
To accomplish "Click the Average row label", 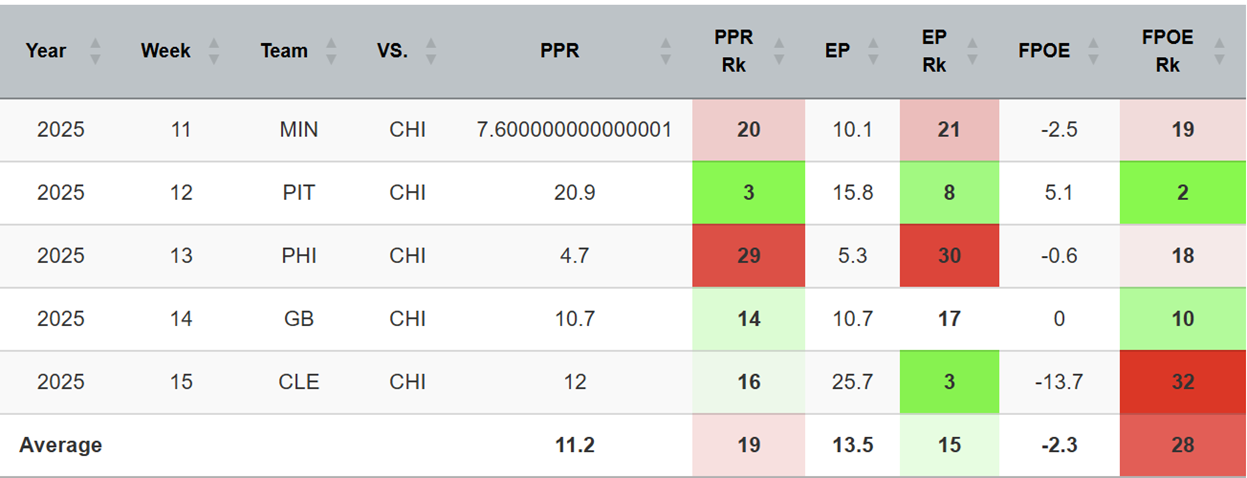I will coord(60,445).
